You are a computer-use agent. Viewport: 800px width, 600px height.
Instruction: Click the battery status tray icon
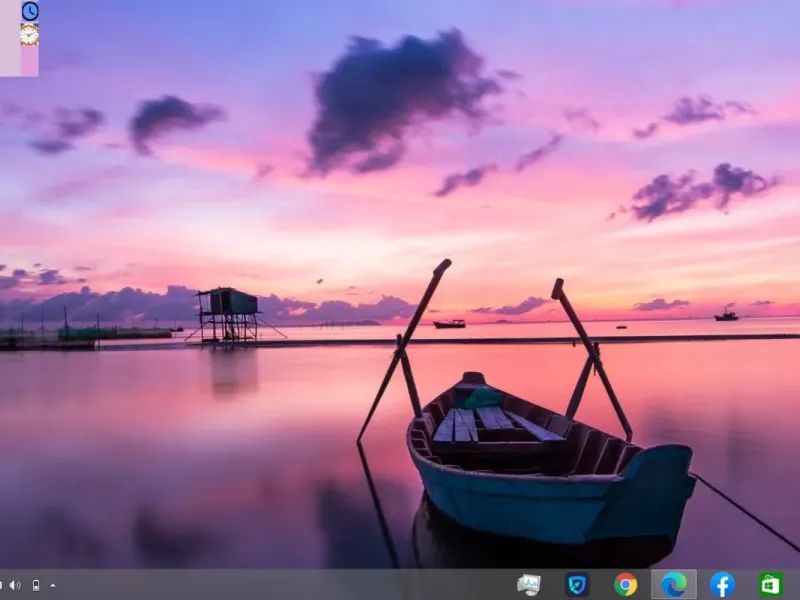[36, 585]
